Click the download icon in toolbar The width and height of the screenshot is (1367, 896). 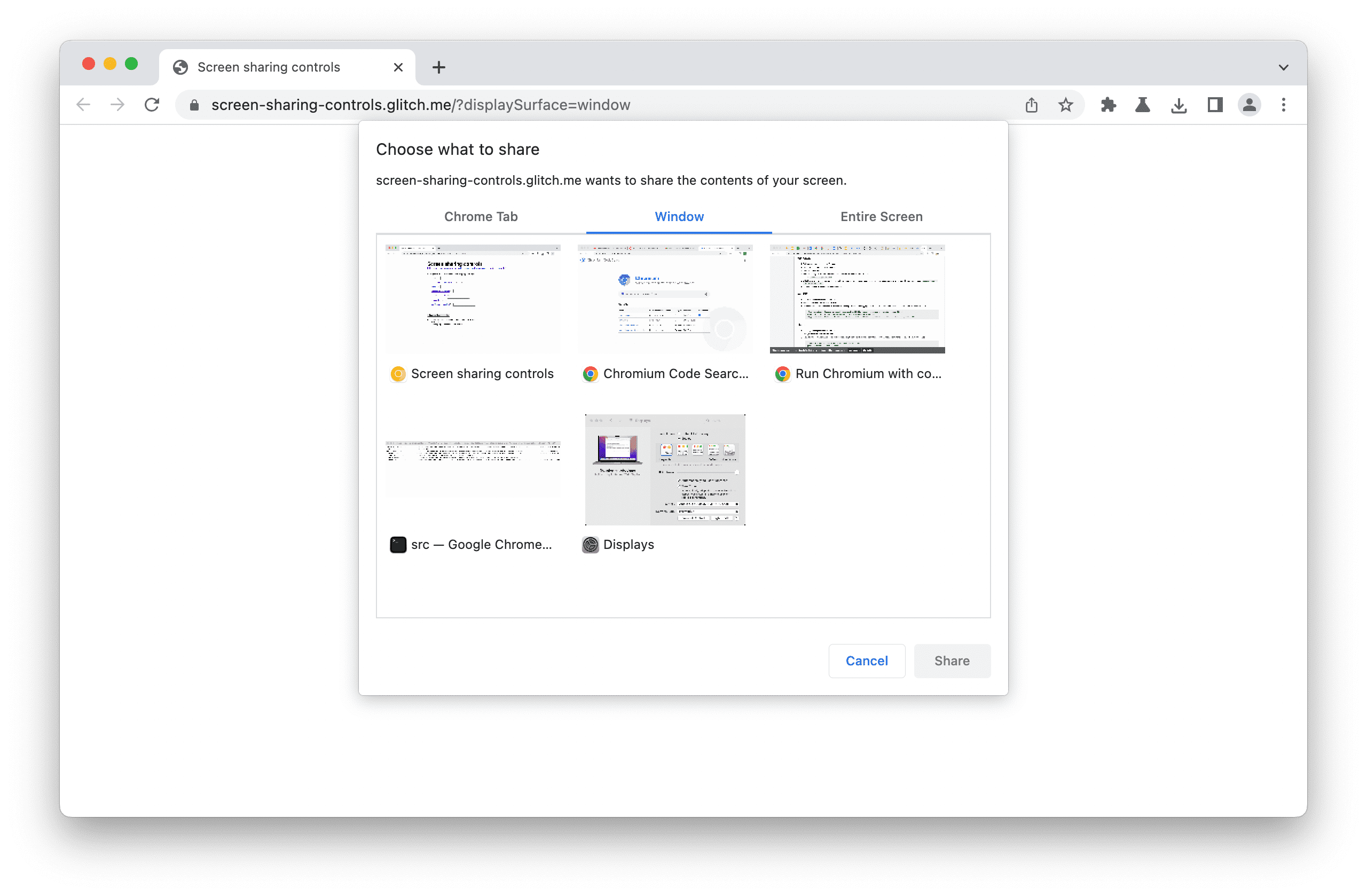click(x=1178, y=104)
